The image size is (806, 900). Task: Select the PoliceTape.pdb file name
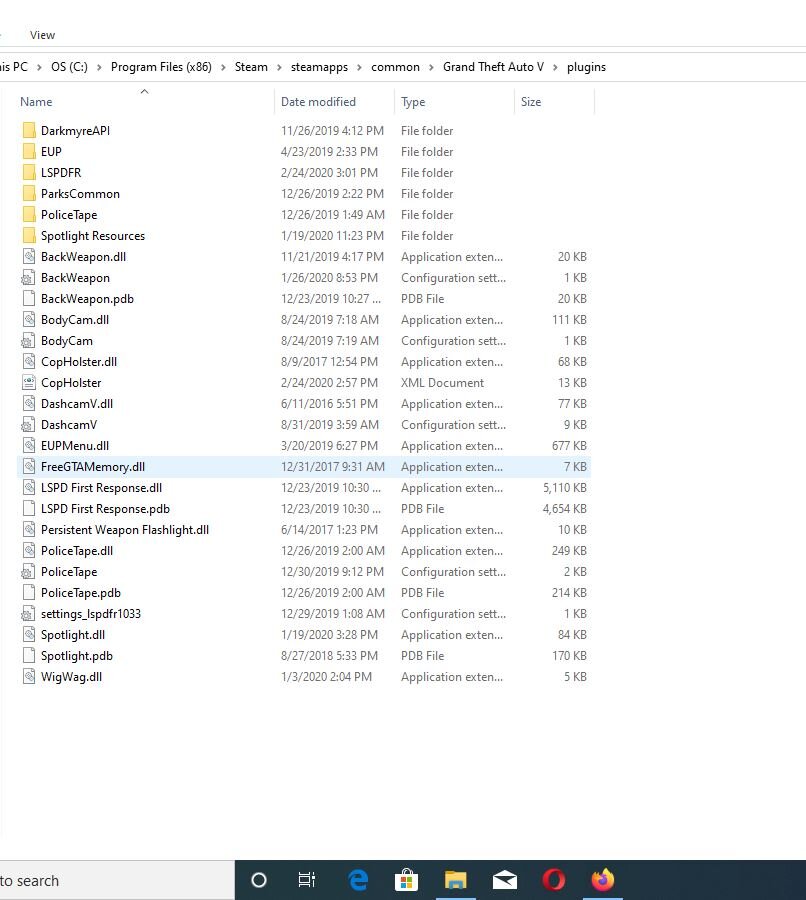coord(81,593)
